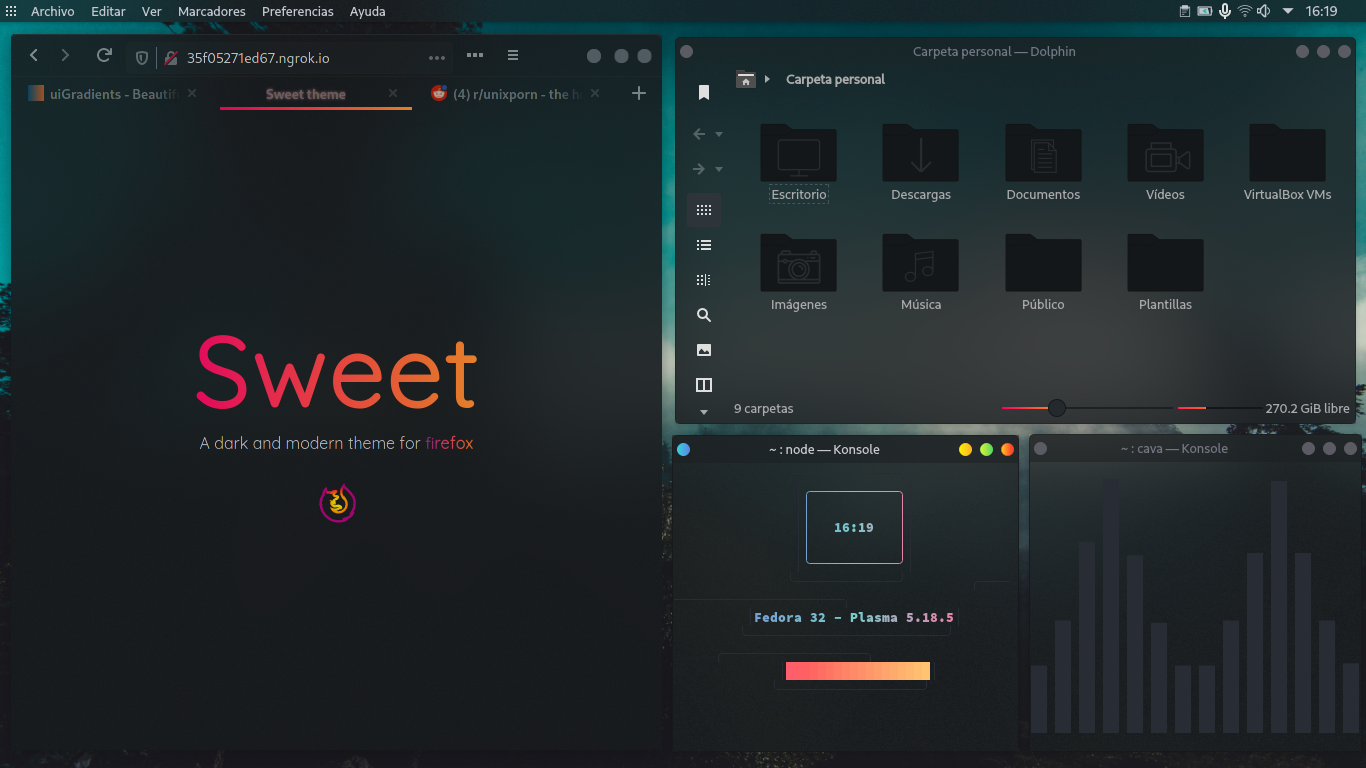Go back one page in Firefox
This screenshot has width=1366, height=768.
coord(34,56)
